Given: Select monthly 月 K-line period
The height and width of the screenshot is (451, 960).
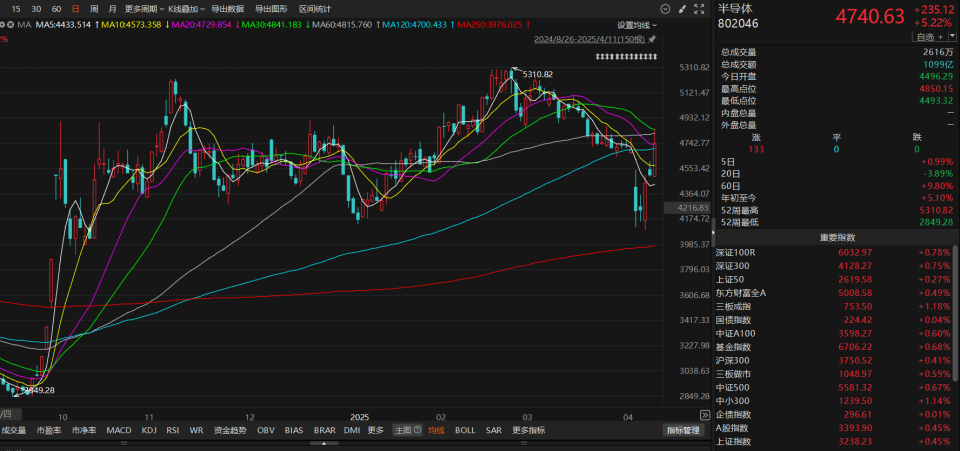Looking at the screenshot, I should tap(111, 9).
